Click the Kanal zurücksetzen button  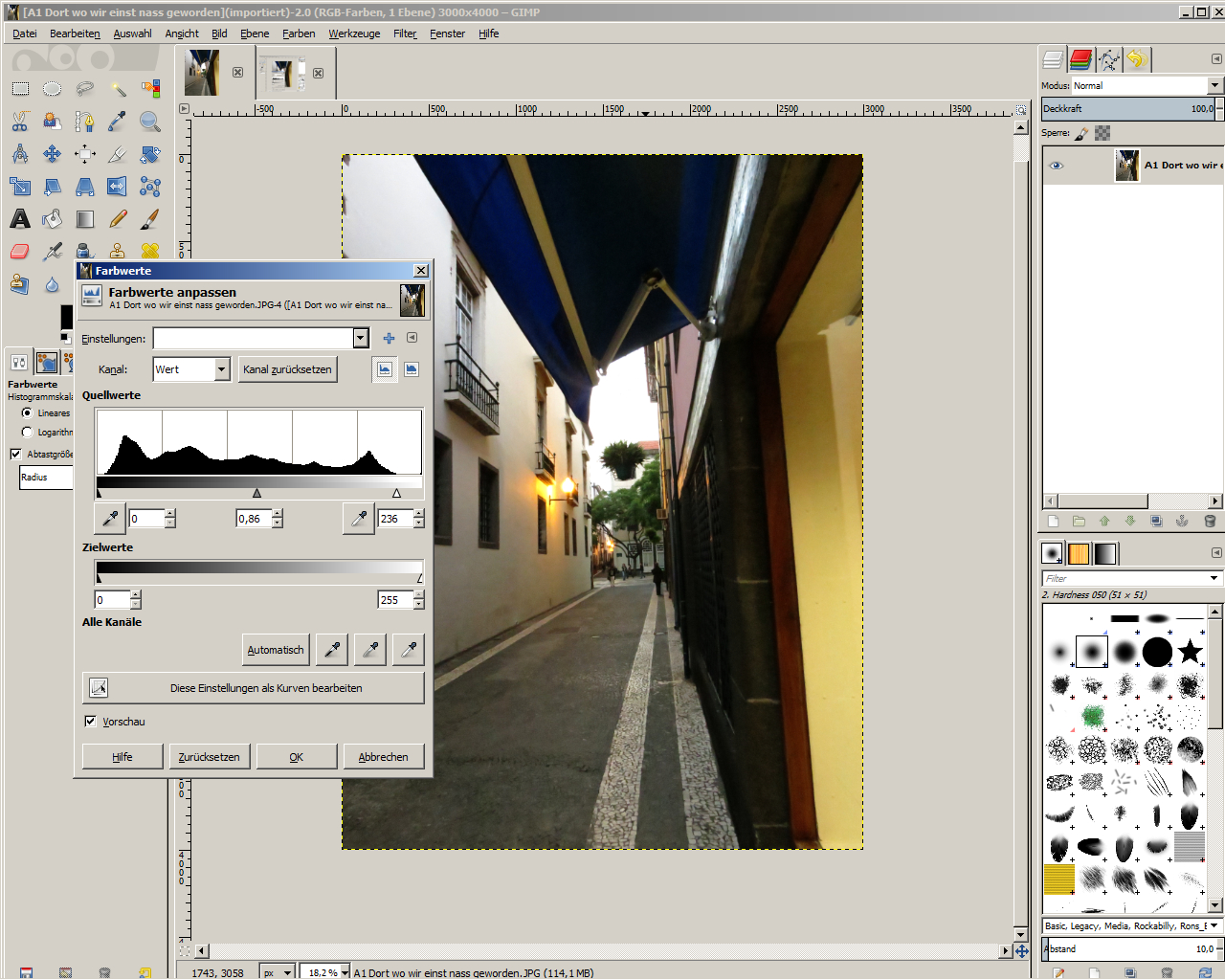pyautogui.click(x=287, y=369)
